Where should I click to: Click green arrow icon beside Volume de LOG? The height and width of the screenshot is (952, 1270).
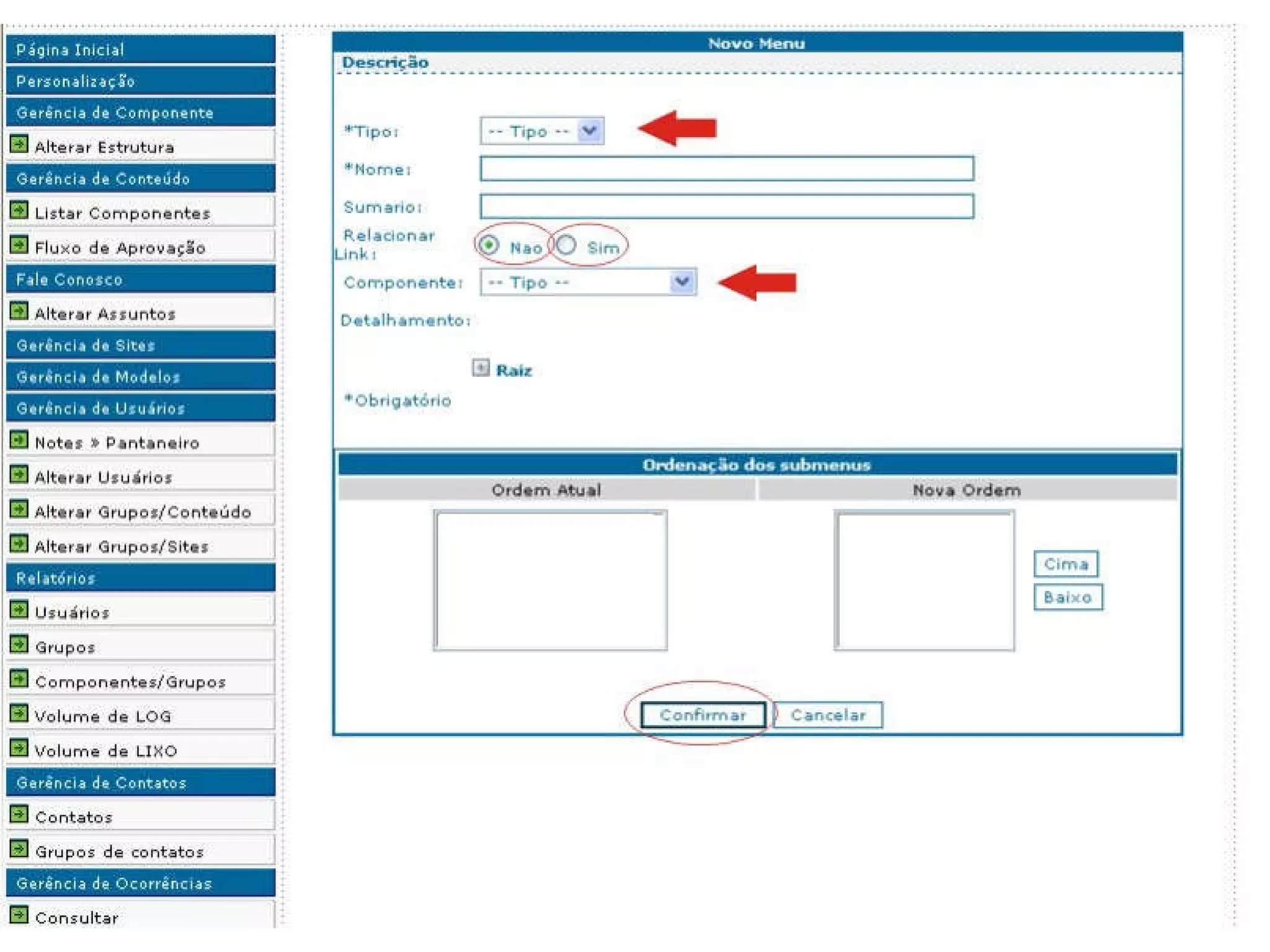point(19,714)
